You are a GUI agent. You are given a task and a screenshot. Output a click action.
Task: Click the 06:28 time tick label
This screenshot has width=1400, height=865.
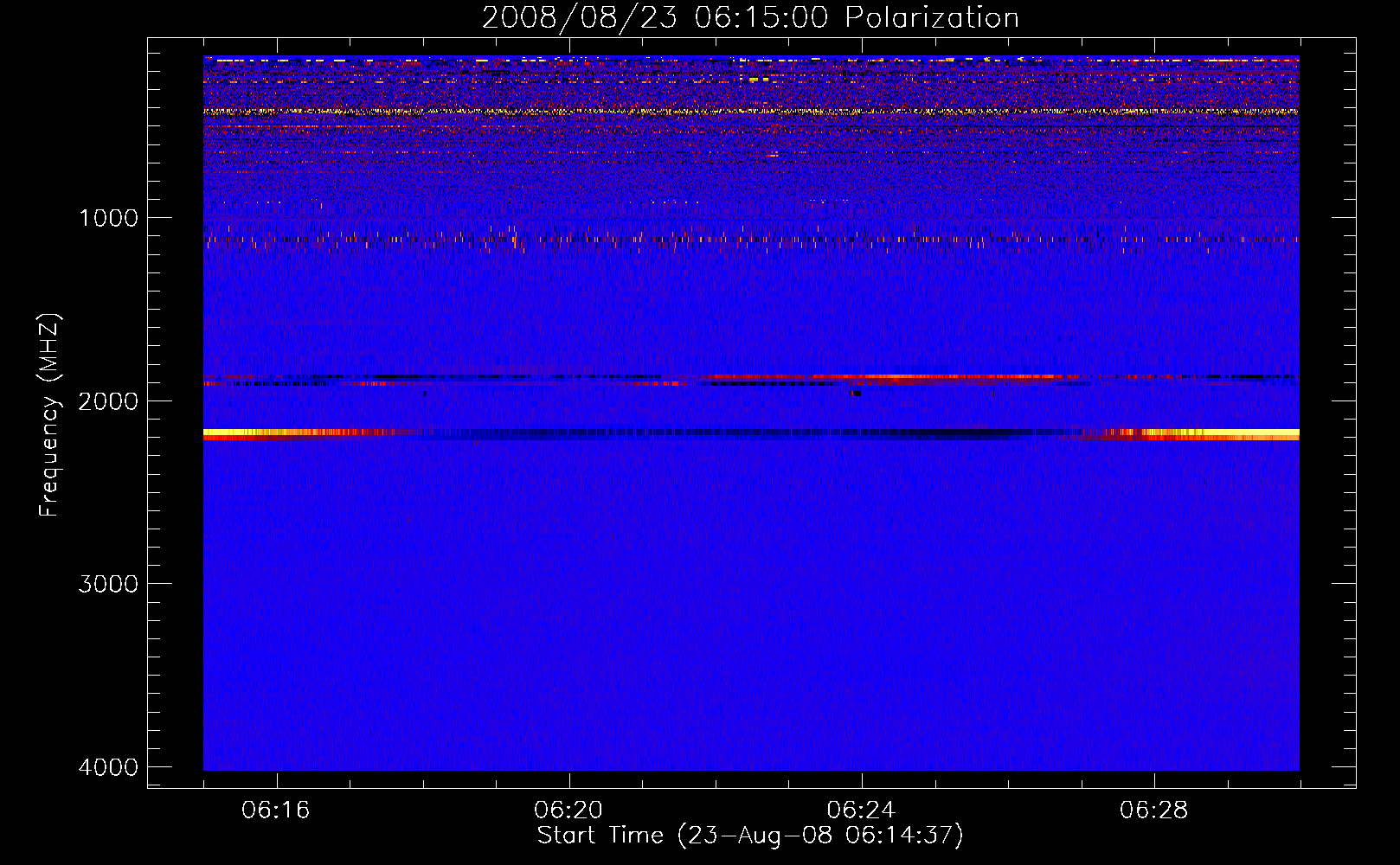click(x=1154, y=811)
